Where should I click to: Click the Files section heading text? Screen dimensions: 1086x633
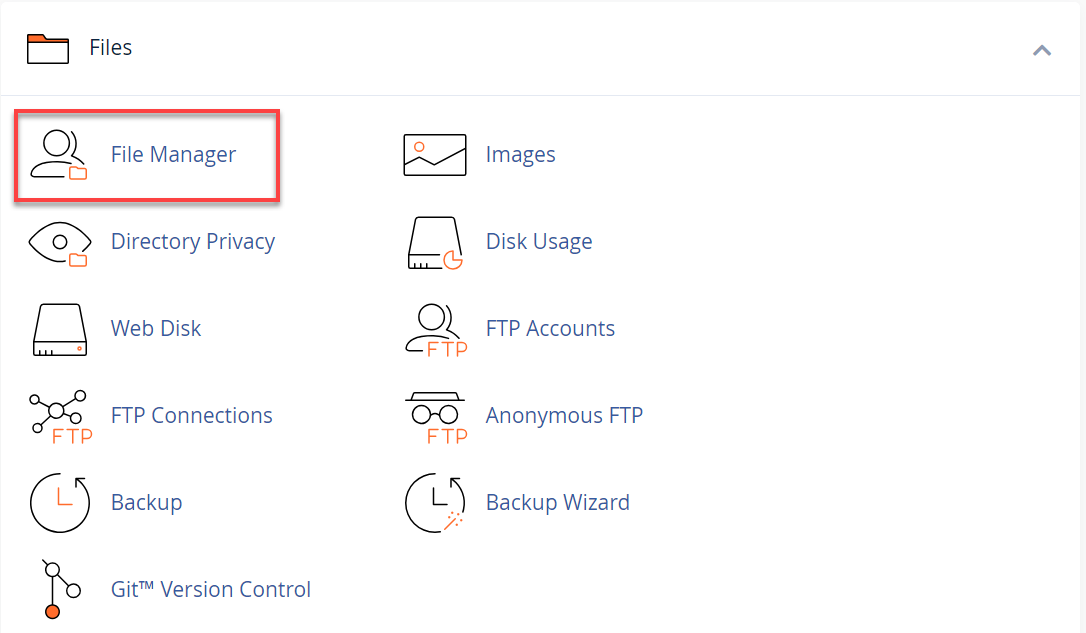click(111, 48)
